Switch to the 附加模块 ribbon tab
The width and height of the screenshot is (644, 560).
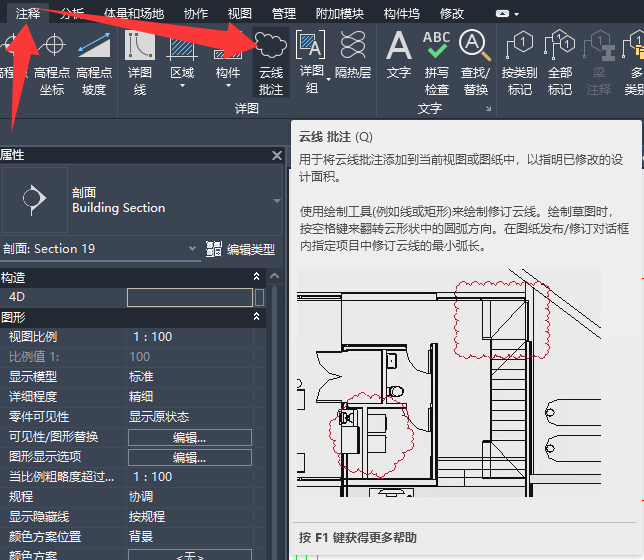click(x=340, y=14)
